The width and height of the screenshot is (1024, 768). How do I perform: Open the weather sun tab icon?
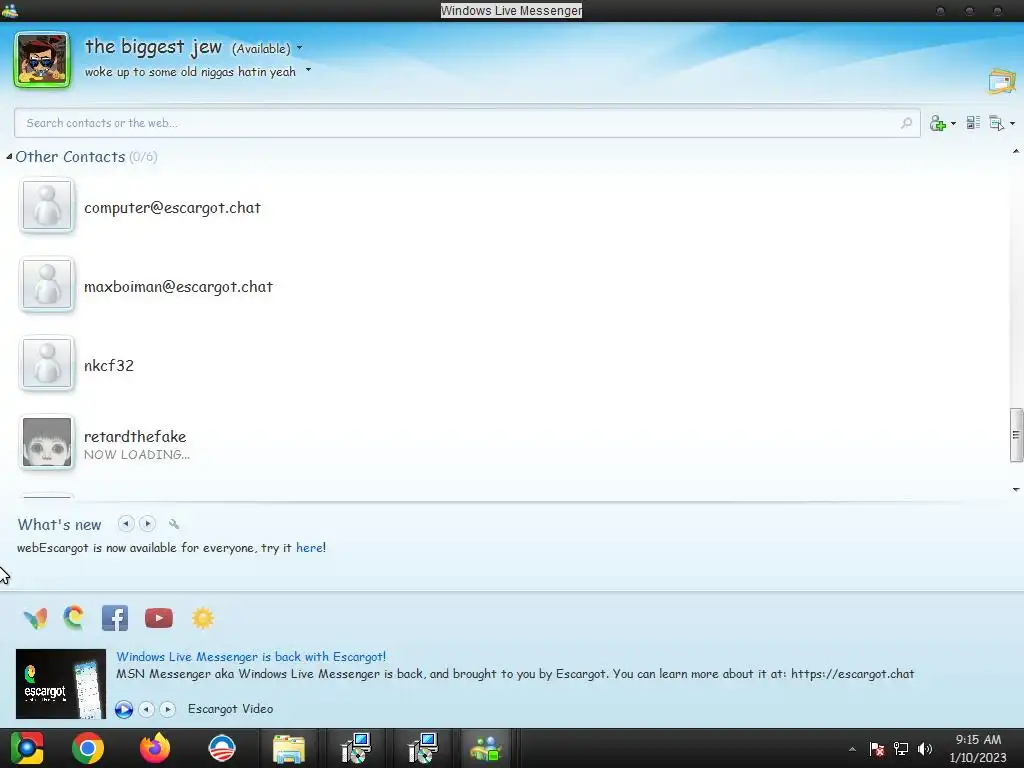202,618
